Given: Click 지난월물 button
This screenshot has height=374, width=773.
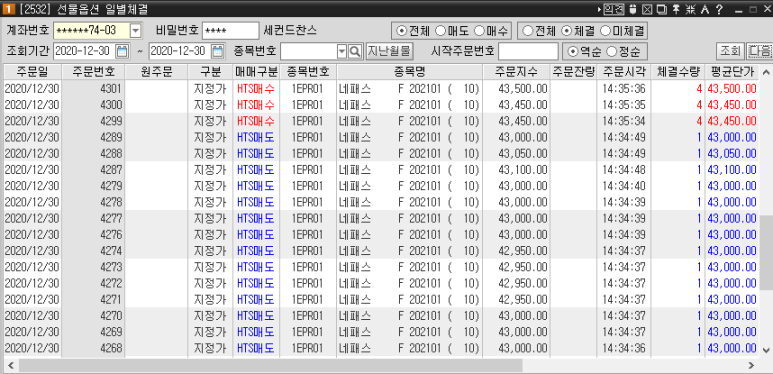Looking at the screenshot, I should click(x=389, y=51).
